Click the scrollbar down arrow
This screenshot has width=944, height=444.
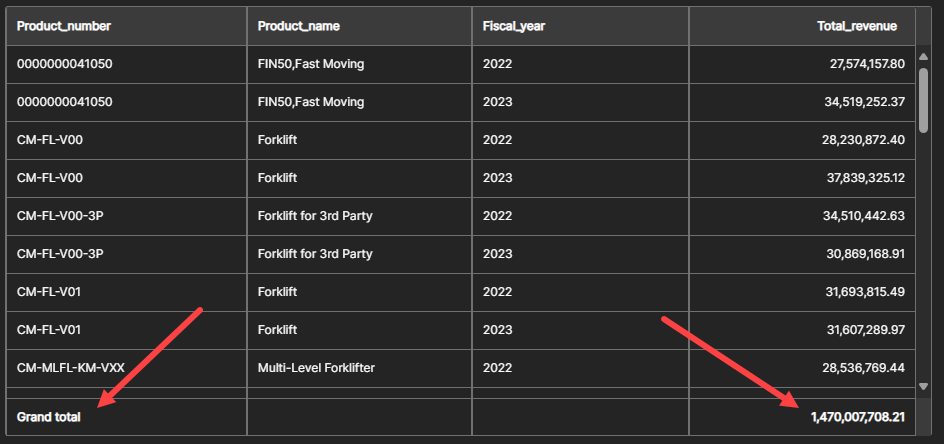tap(924, 386)
